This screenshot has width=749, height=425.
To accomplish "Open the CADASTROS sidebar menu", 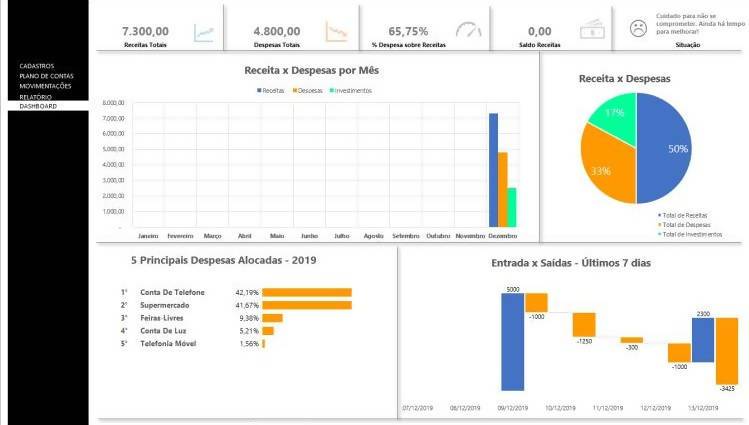I will pos(37,66).
